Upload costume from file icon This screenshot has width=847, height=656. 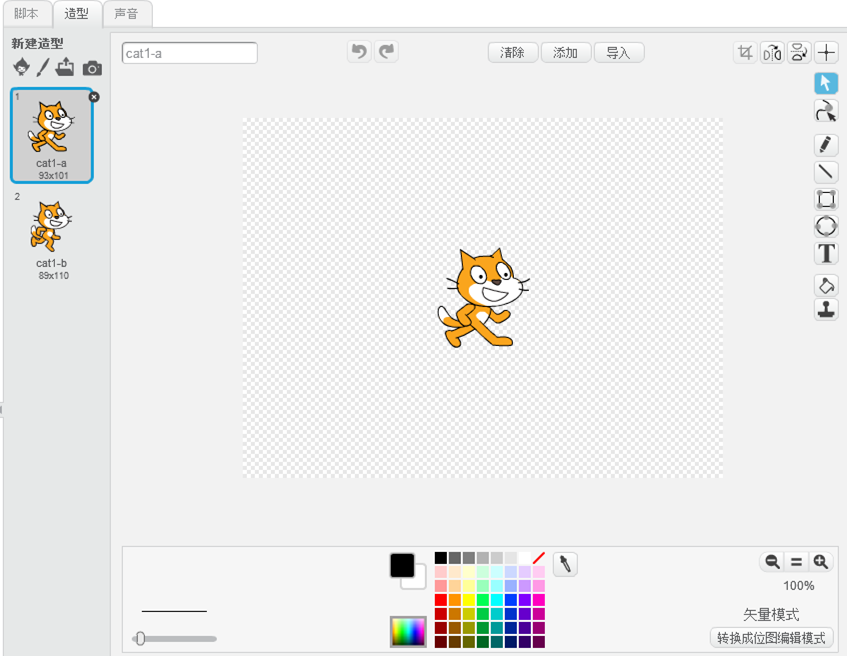[65, 67]
